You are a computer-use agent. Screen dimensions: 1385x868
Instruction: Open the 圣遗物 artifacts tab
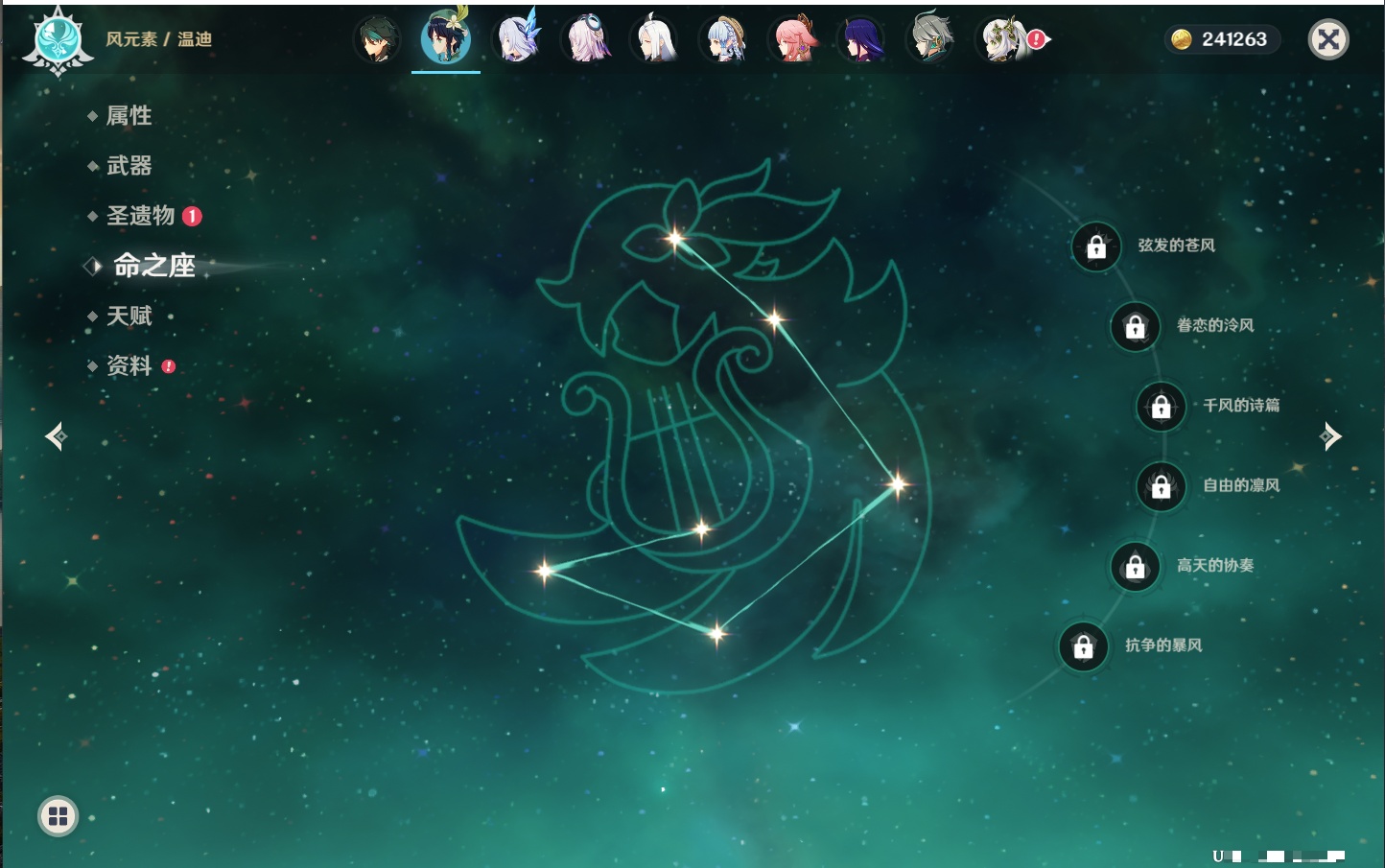pyautogui.click(x=140, y=216)
